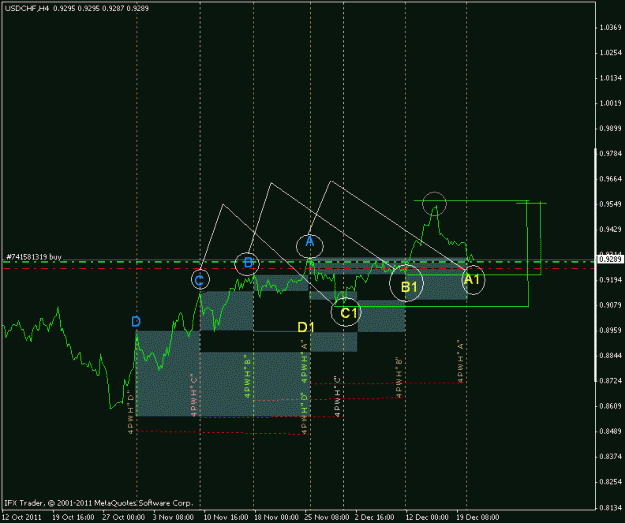This screenshot has width=625, height=523.
Task: Select the empty circle at price peak
Action: [x=434, y=204]
